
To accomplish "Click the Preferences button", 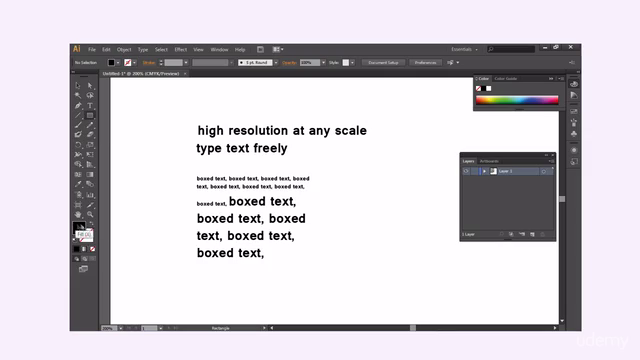I will pyautogui.click(x=425, y=62).
